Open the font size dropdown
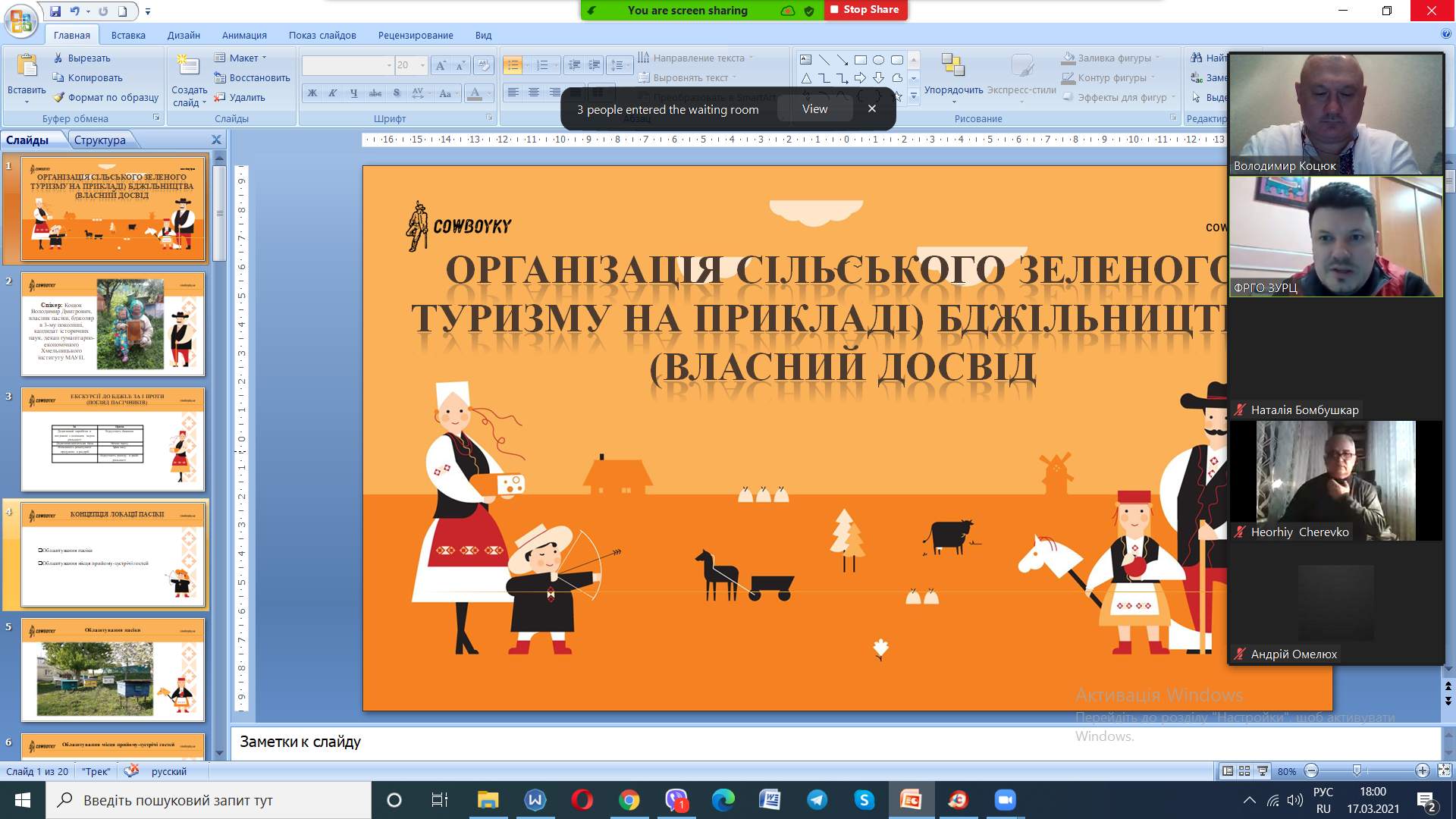The width and height of the screenshot is (1456, 819). point(422,66)
